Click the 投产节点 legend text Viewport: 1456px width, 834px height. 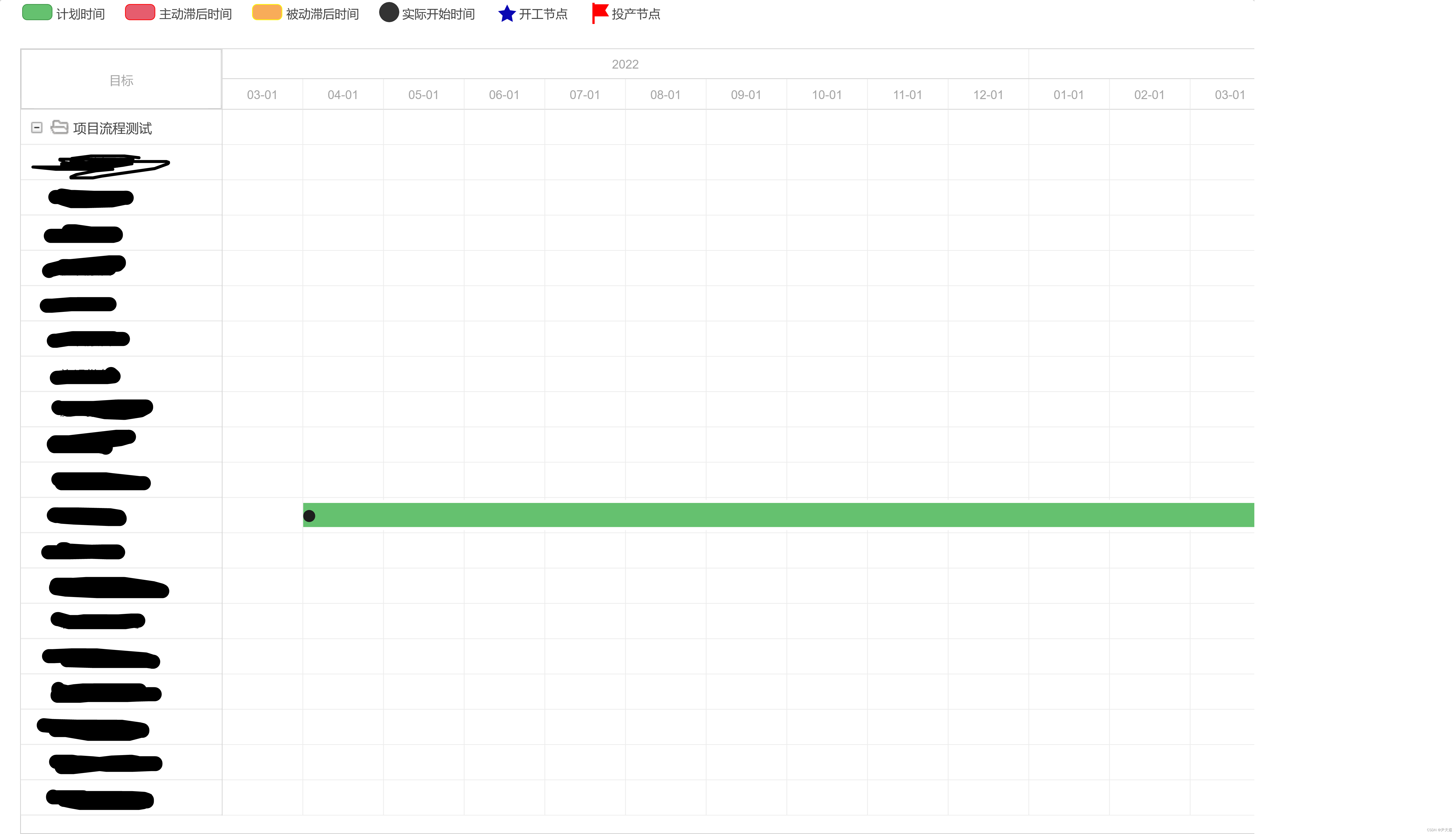coord(635,14)
